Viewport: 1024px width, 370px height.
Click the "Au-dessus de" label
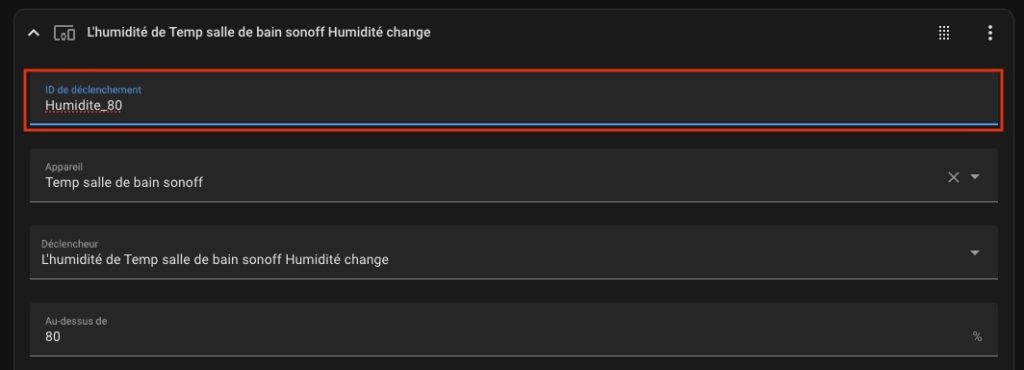point(76,321)
